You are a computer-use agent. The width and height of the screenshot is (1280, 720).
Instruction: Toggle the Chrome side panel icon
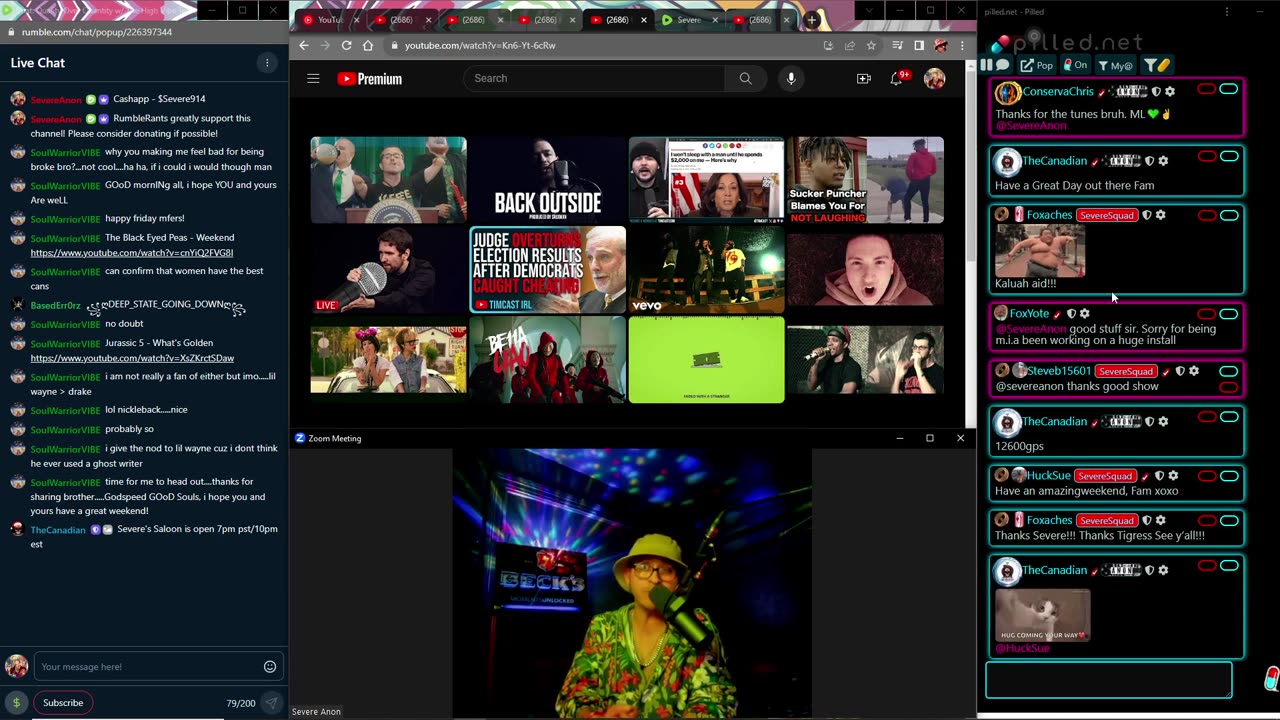[919, 45]
